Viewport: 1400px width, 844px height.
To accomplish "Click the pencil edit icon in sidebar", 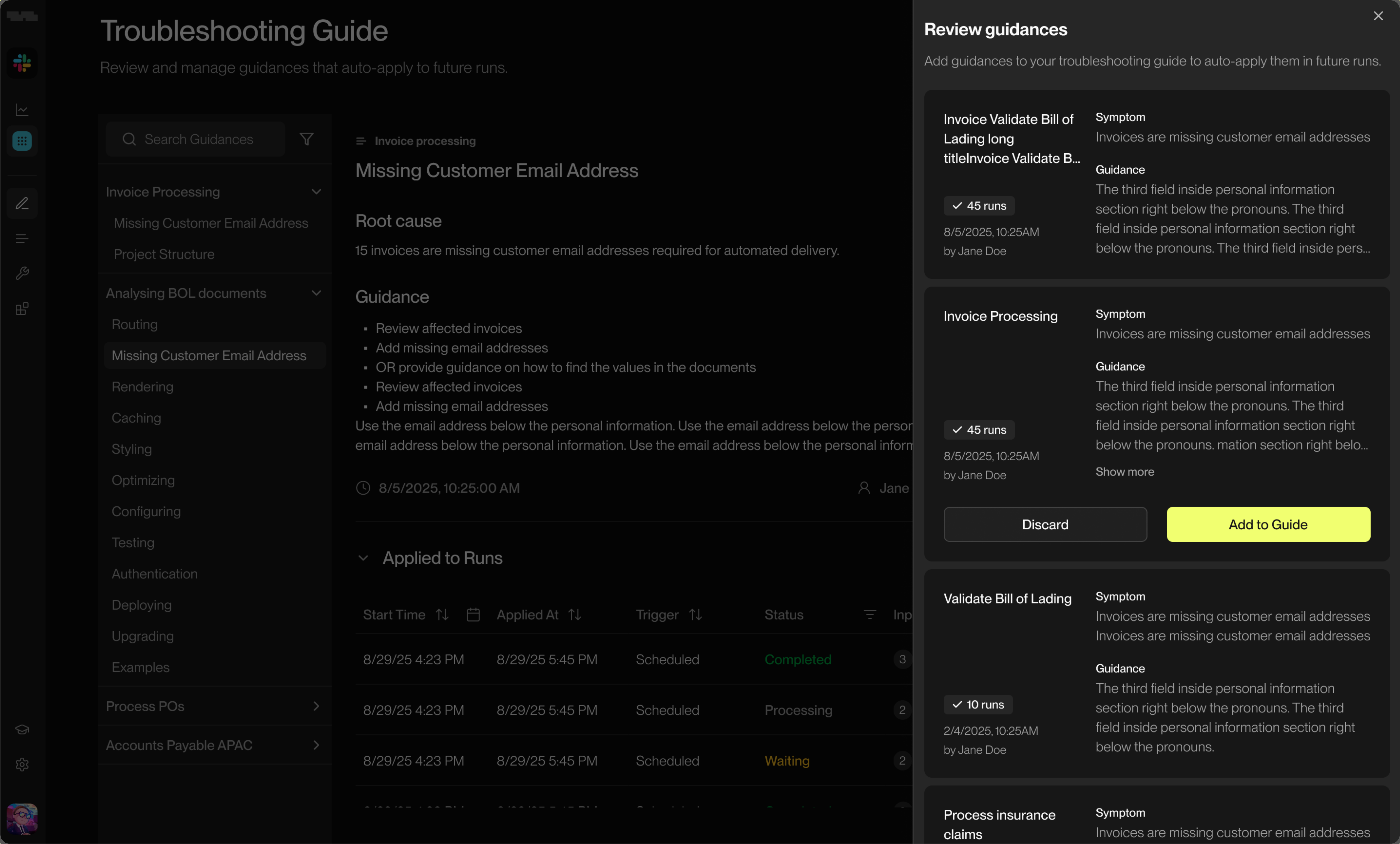I will 22,203.
